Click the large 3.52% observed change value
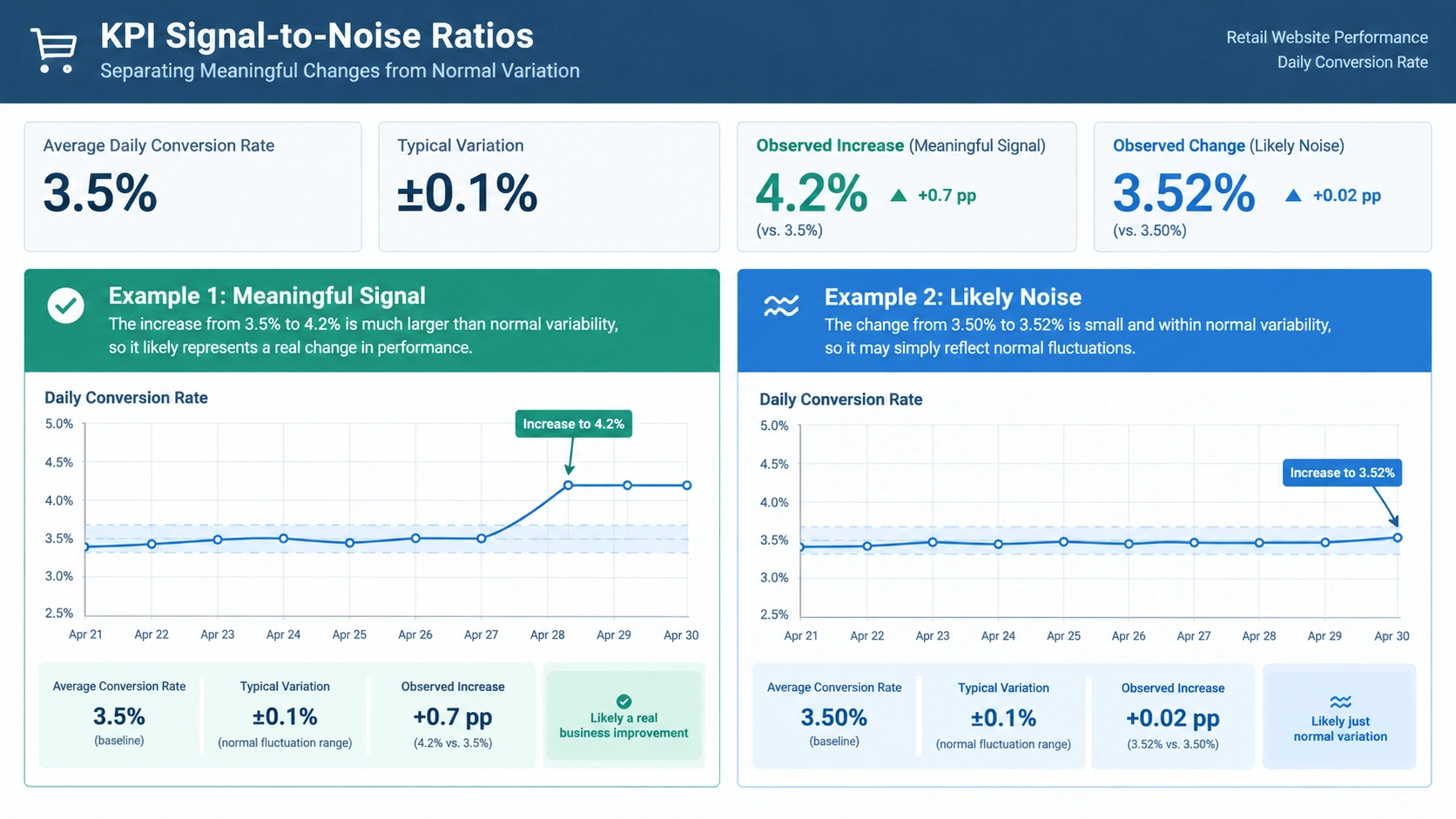Image resolution: width=1456 pixels, height=819 pixels. pos(1183,193)
